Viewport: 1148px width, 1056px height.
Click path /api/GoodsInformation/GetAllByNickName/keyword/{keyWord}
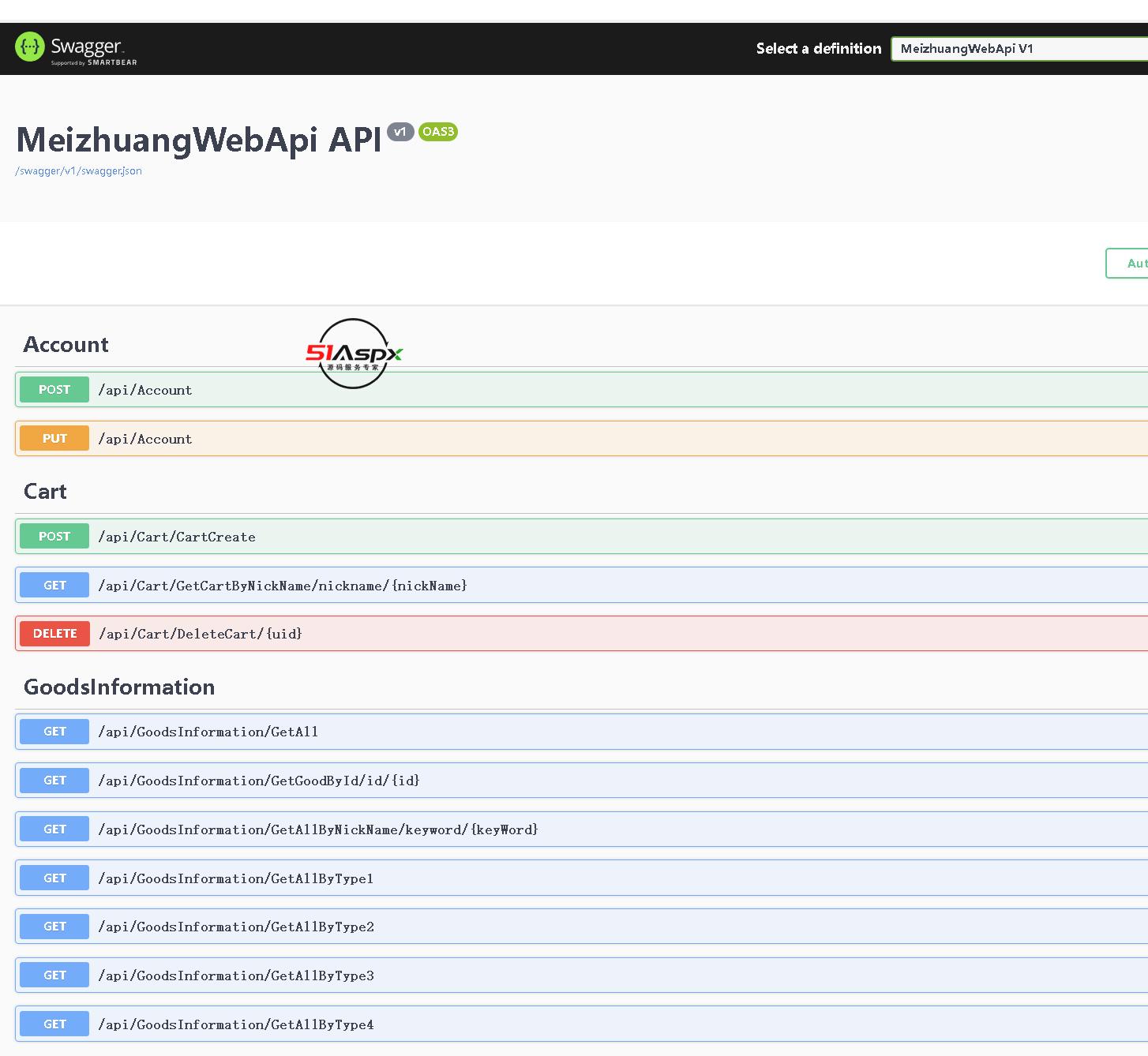pos(318,829)
